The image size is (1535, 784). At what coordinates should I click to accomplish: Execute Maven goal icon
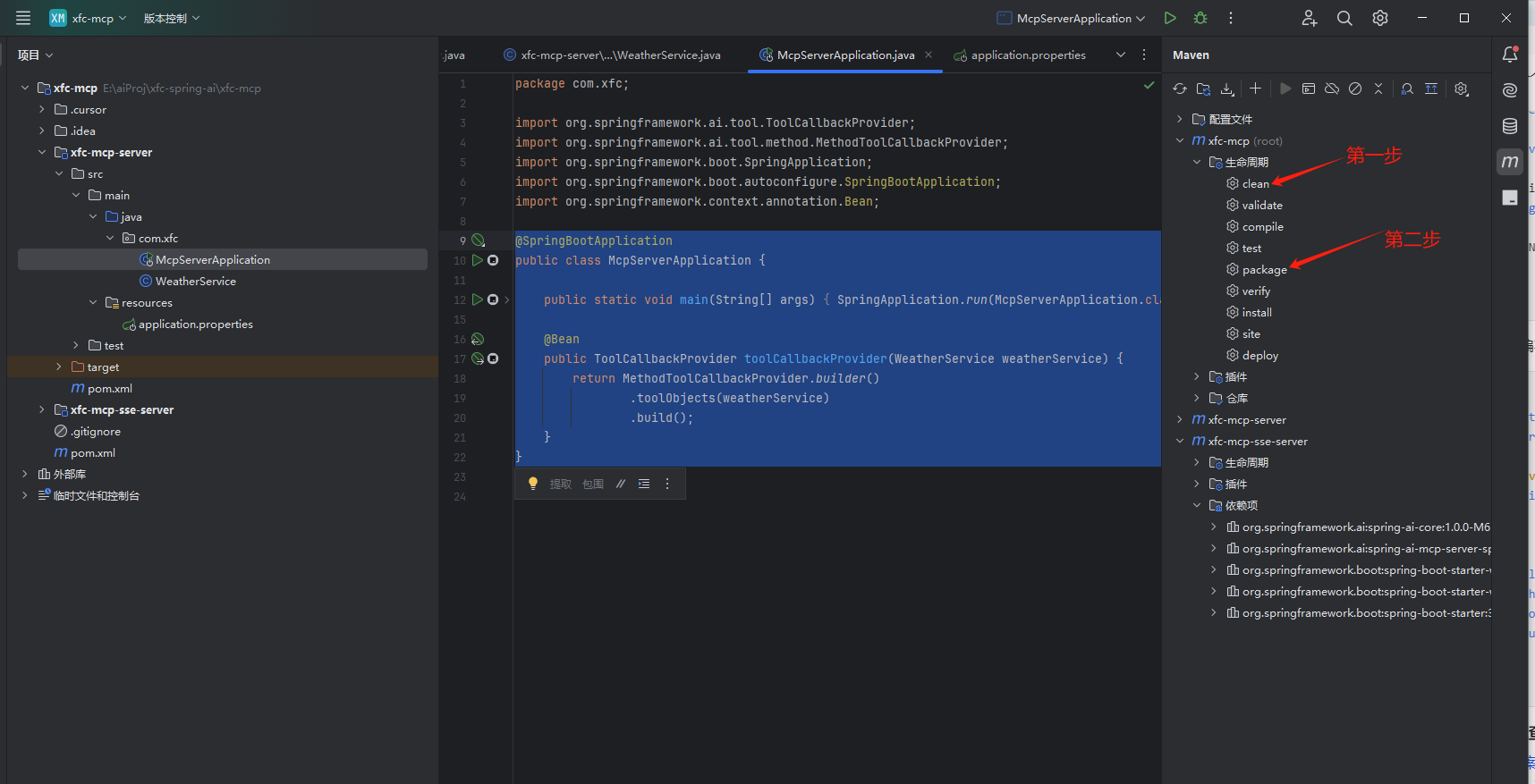[x=1309, y=89]
